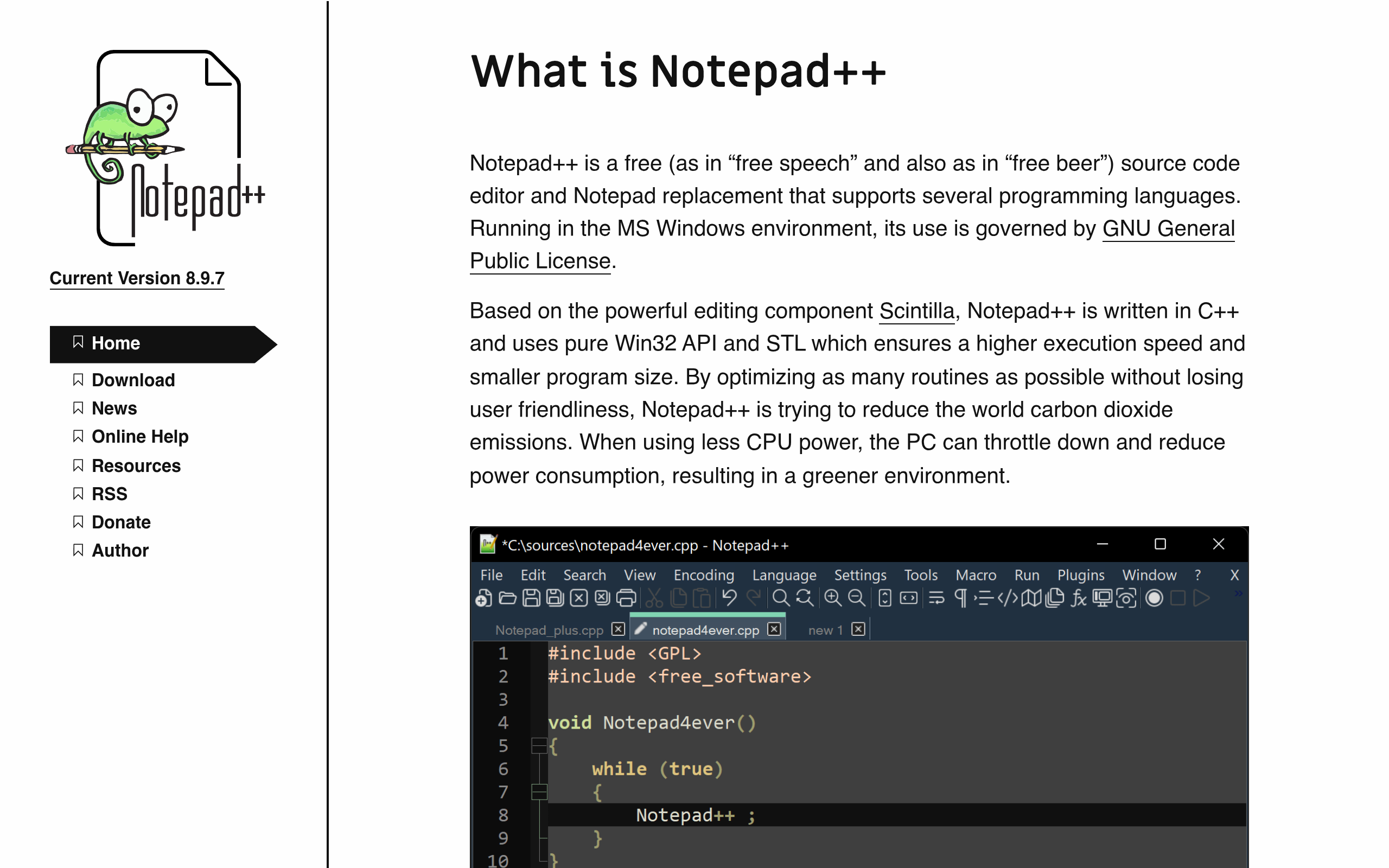Follow the Scintilla hyperlink
The height and width of the screenshot is (868, 1389).
(916, 311)
